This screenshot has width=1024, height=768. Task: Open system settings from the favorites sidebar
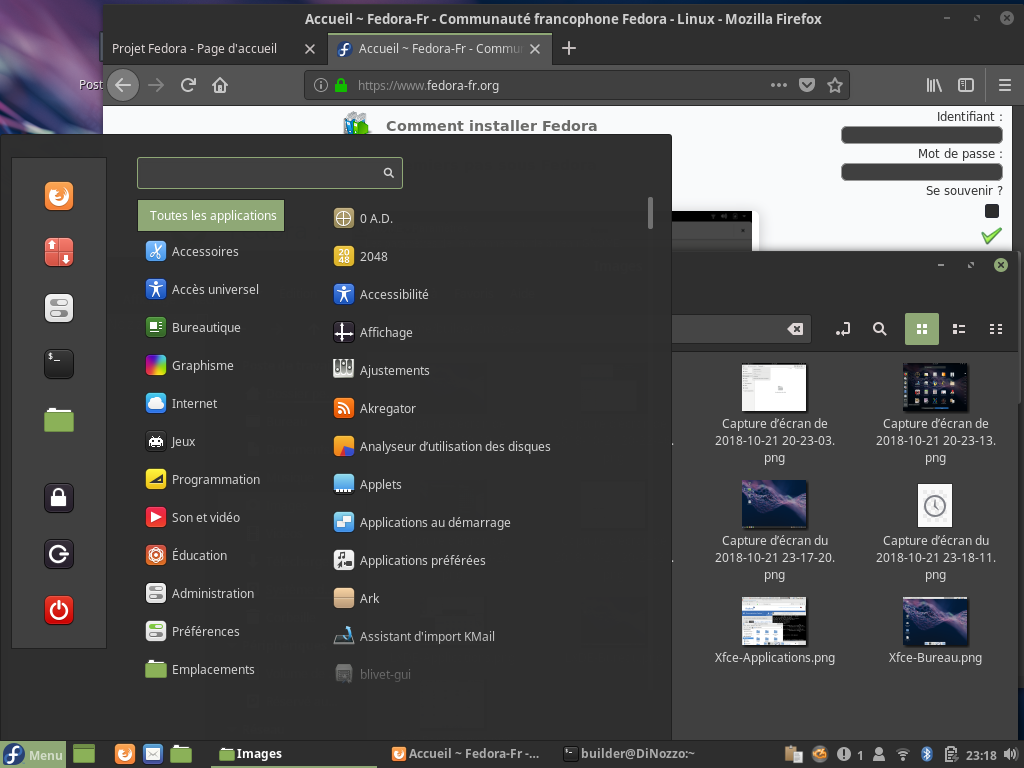tap(59, 308)
